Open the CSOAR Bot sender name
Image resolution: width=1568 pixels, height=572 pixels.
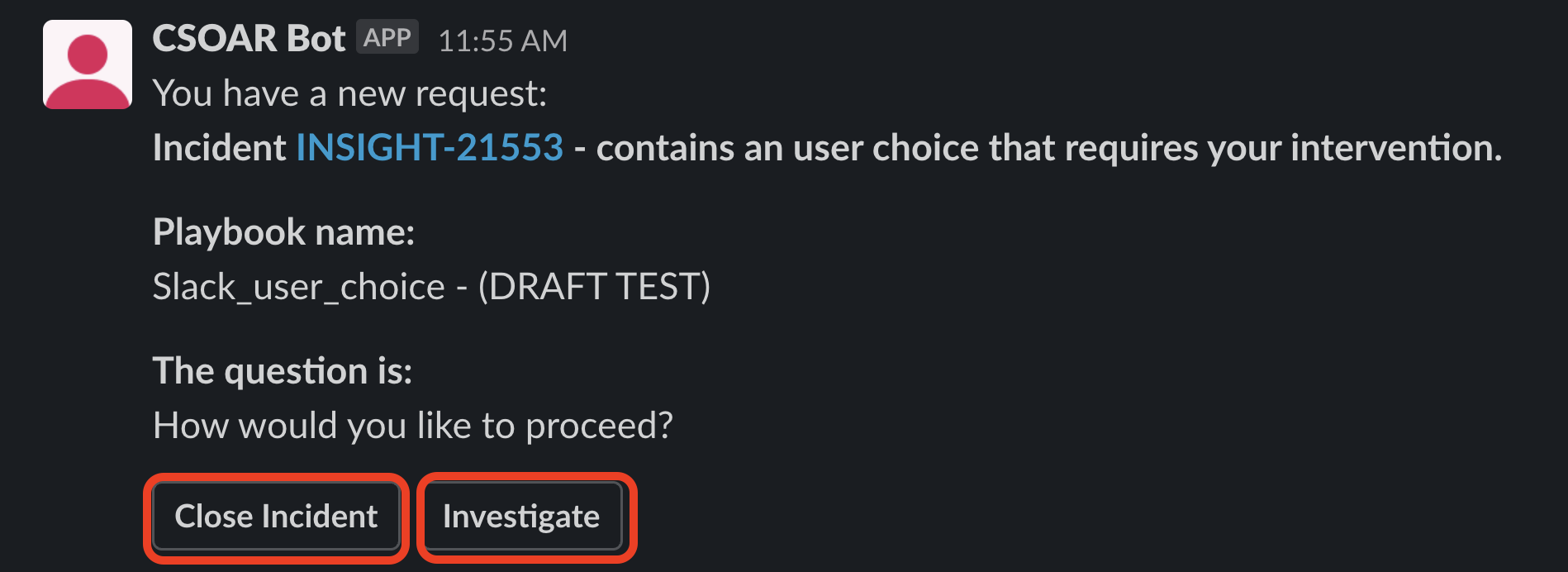pos(249,39)
